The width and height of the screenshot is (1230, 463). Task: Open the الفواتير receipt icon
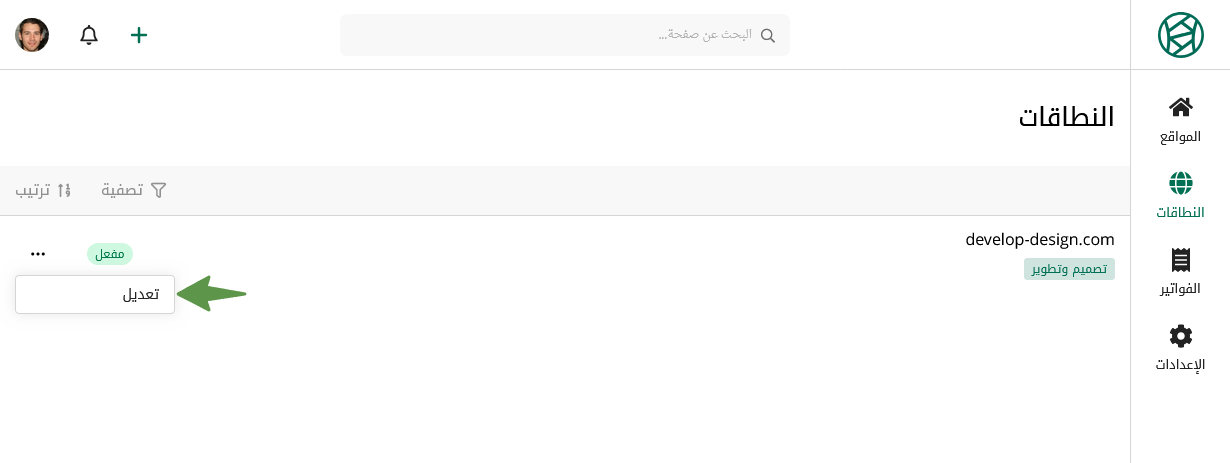coord(1180,260)
